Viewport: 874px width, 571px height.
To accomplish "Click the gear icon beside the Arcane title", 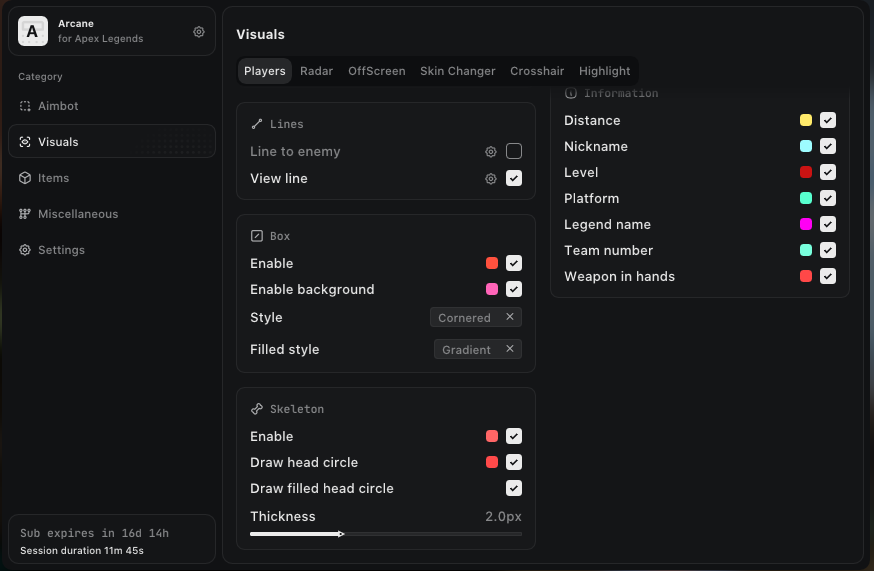I will pos(199,32).
